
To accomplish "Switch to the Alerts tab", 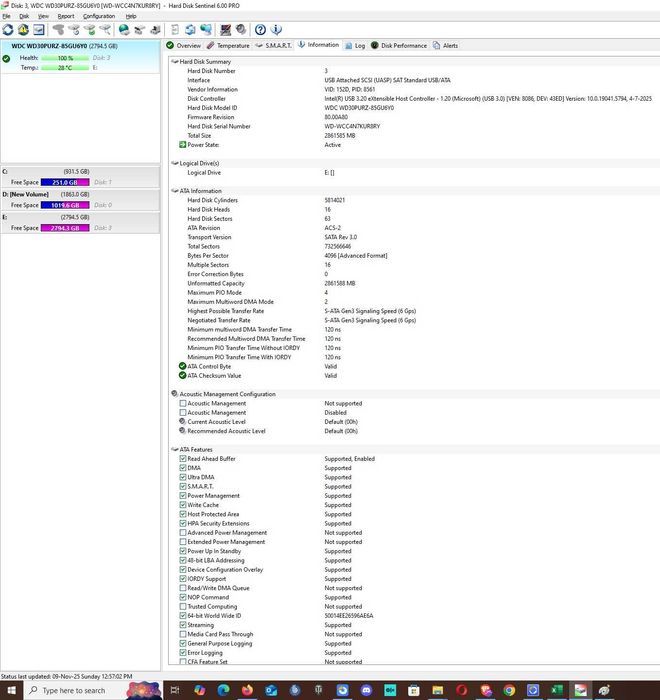I will [445, 46].
